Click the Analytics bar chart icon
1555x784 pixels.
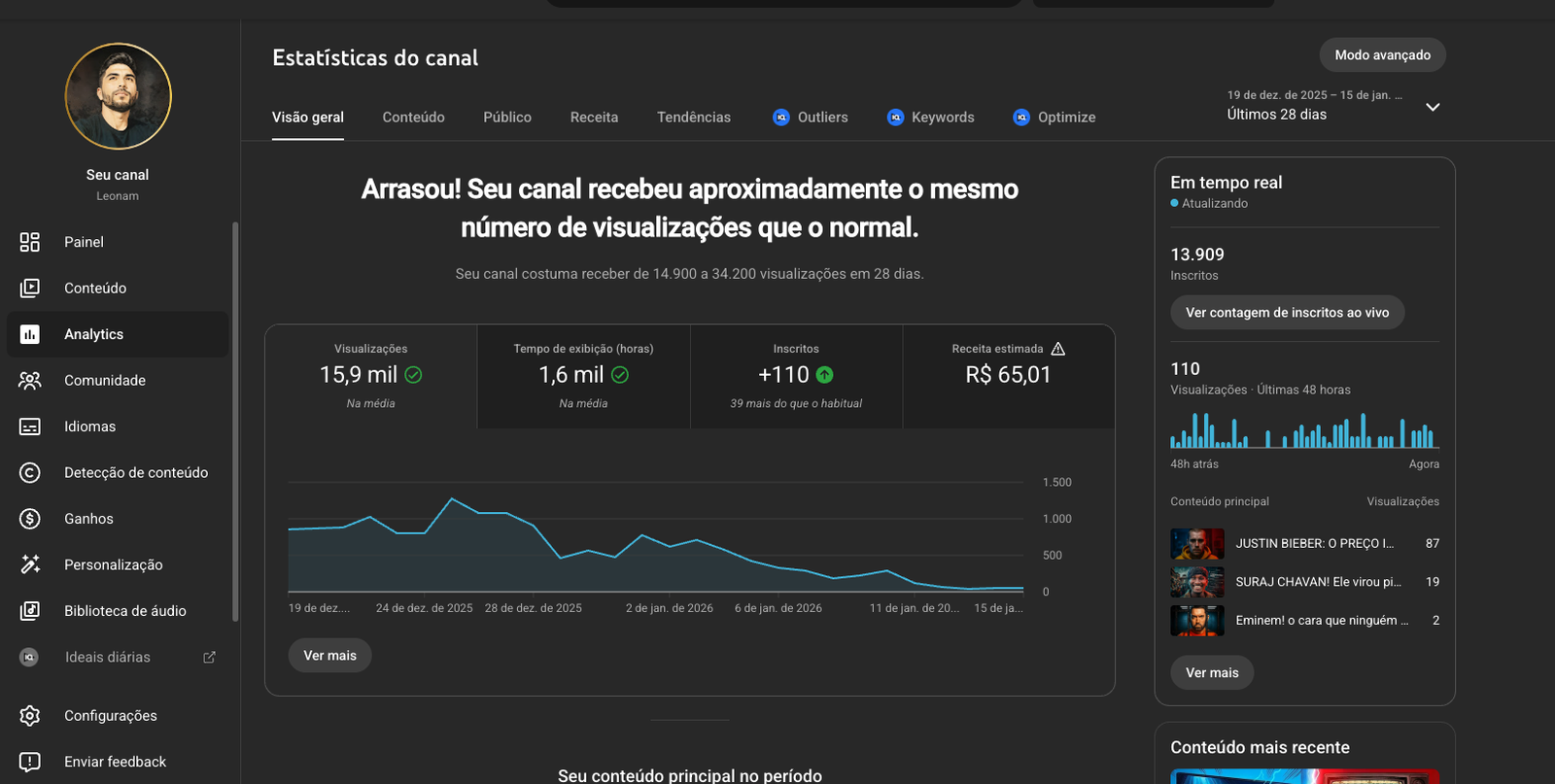30,334
